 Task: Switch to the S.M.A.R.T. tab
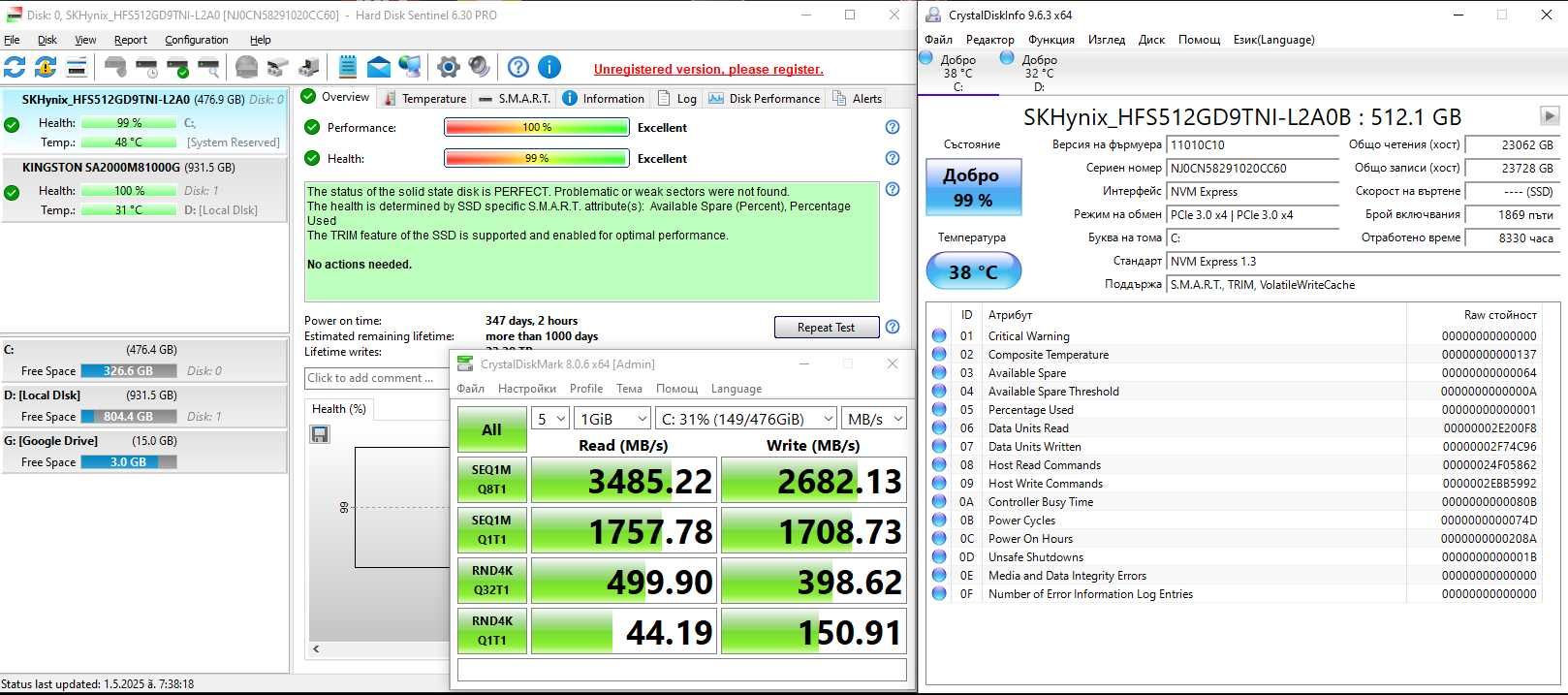515,98
